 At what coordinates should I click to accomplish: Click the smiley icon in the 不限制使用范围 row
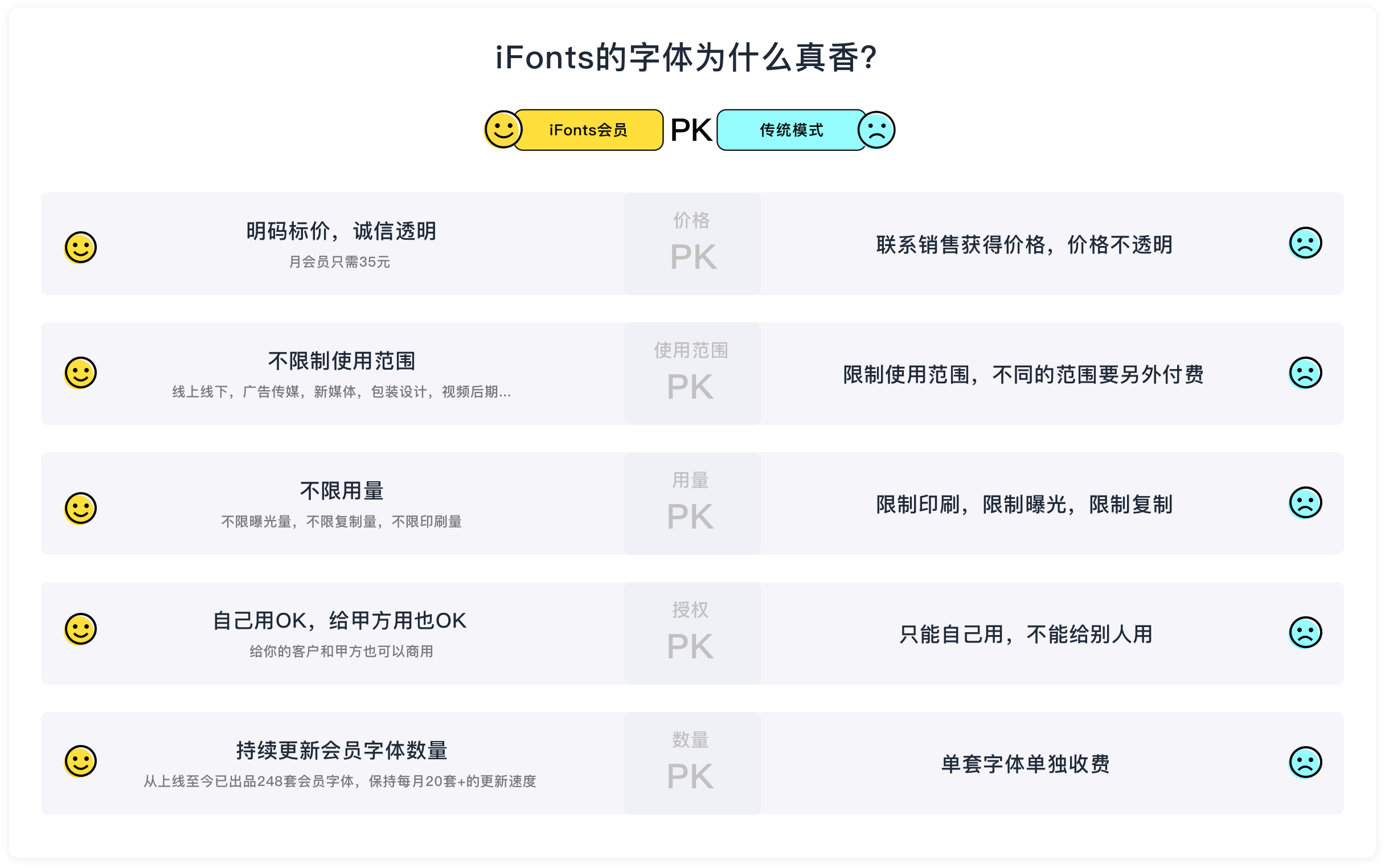[80, 372]
